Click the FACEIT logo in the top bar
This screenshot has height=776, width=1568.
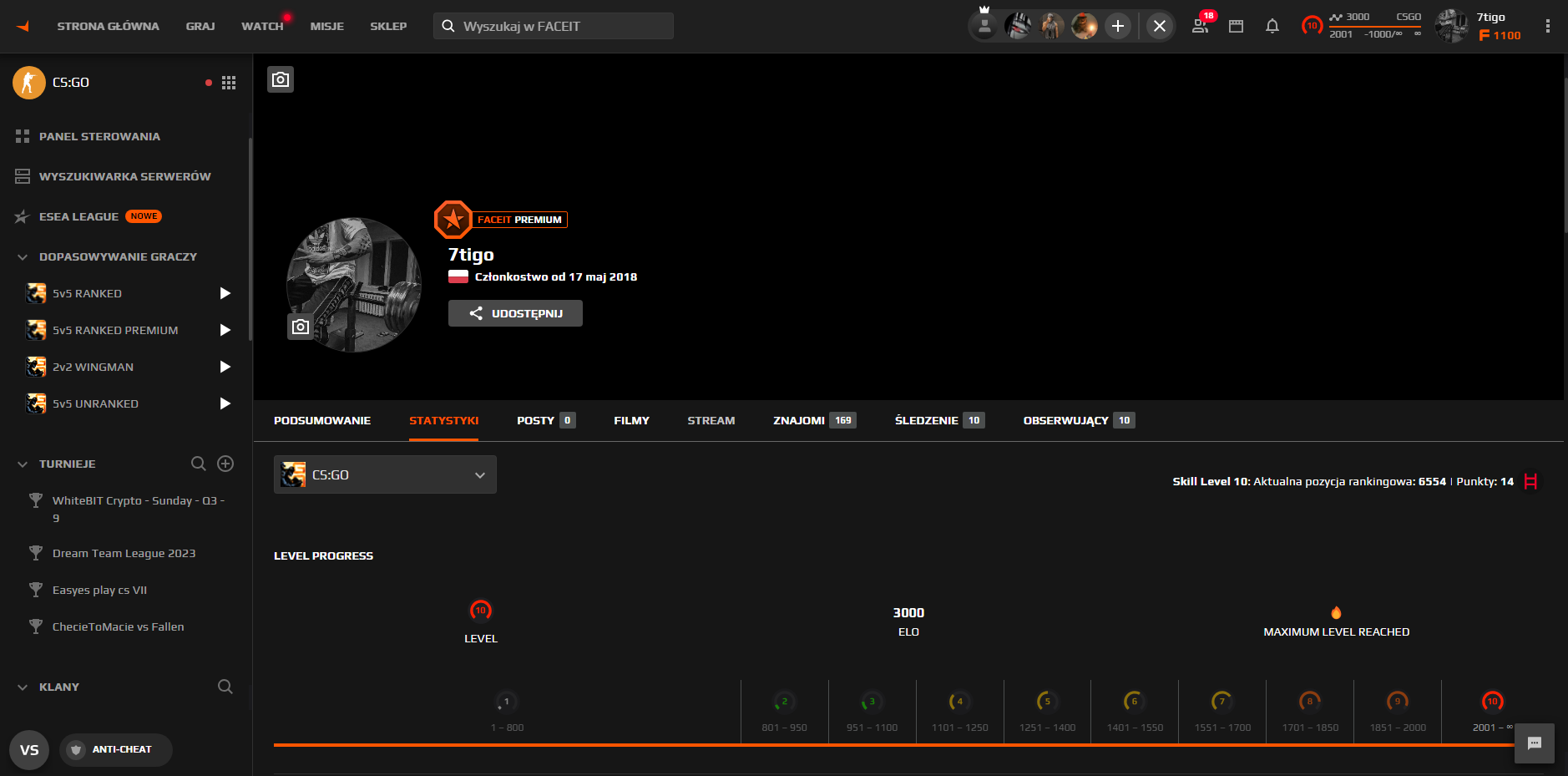[23, 27]
